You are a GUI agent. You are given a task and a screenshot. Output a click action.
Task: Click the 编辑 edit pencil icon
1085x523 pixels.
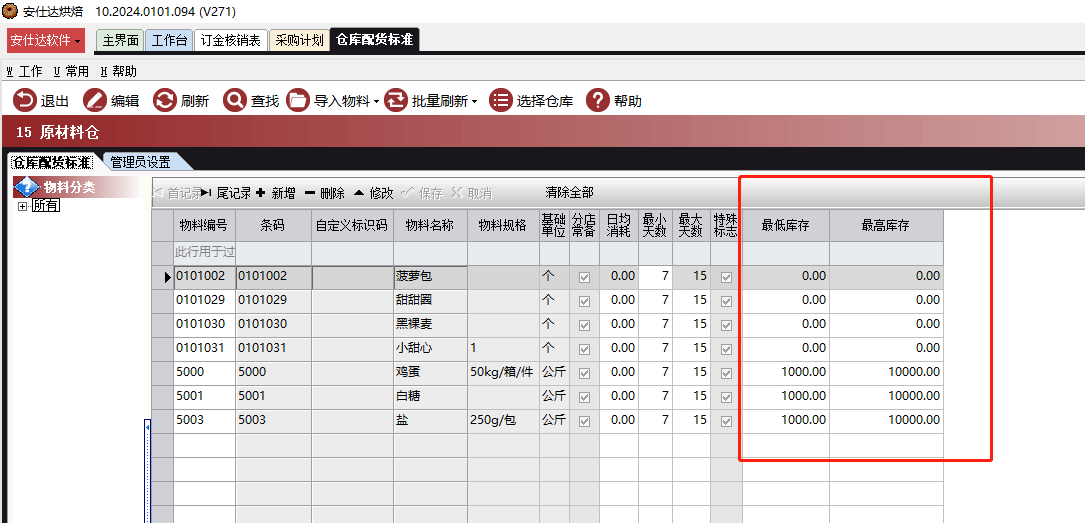tap(94, 101)
